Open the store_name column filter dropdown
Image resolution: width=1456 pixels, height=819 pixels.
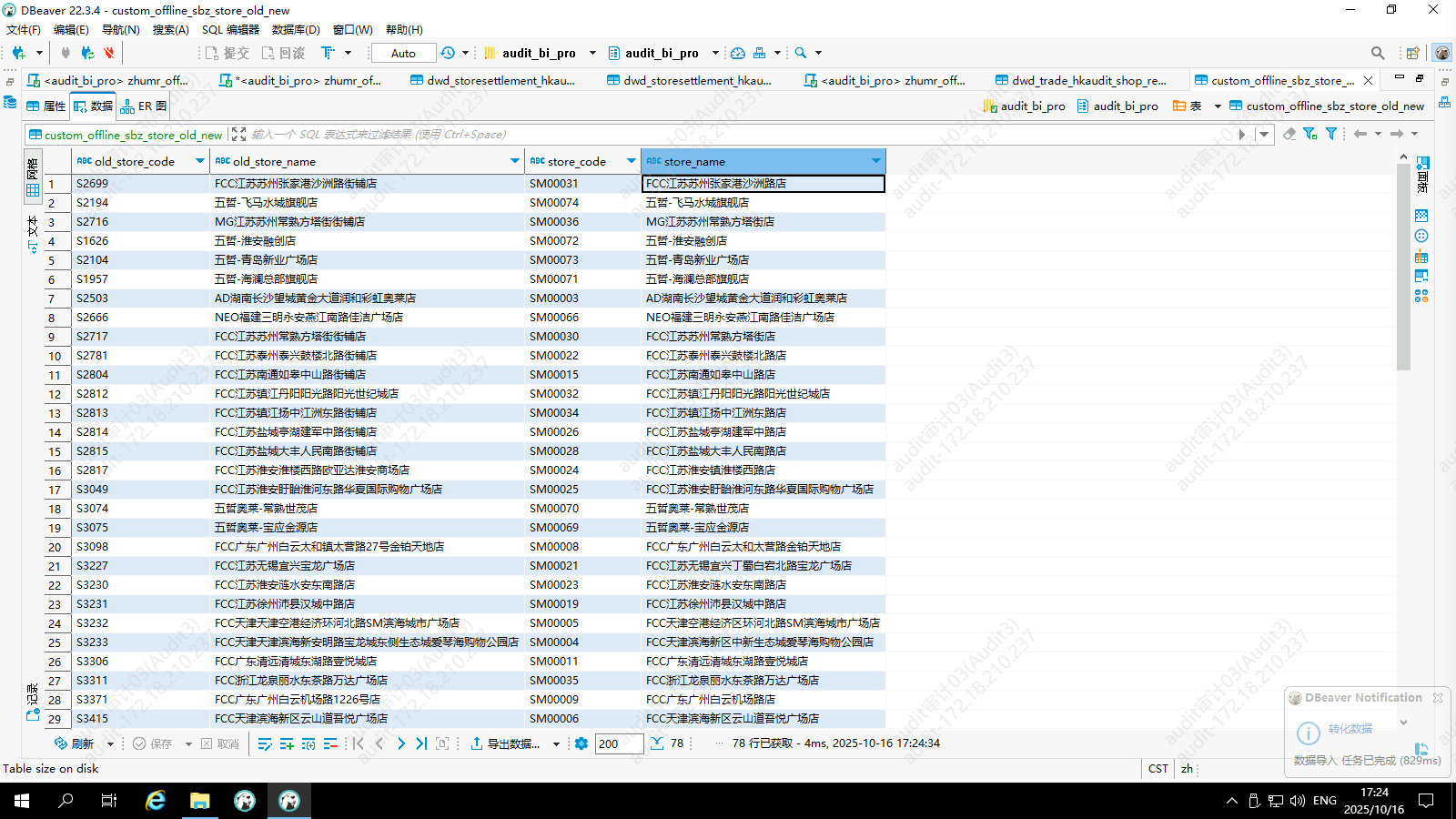pyautogui.click(x=875, y=161)
